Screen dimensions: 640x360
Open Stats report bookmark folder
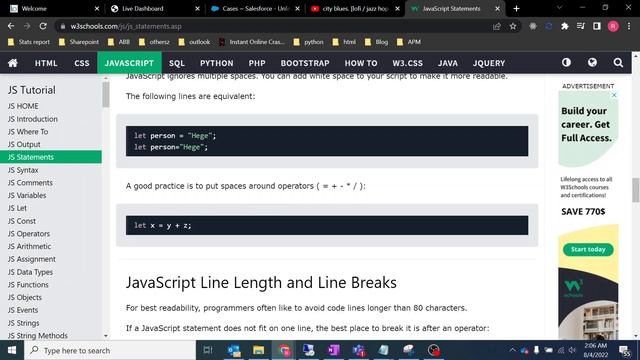pyautogui.click(x=29, y=42)
